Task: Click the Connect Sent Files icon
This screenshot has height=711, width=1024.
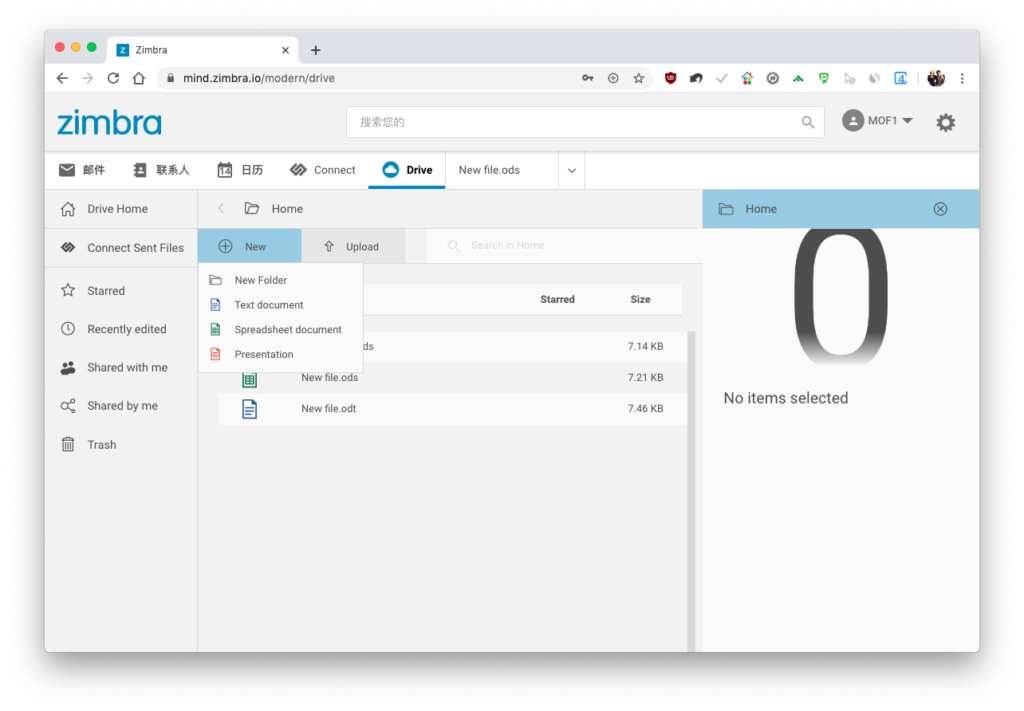Action: [x=68, y=247]
